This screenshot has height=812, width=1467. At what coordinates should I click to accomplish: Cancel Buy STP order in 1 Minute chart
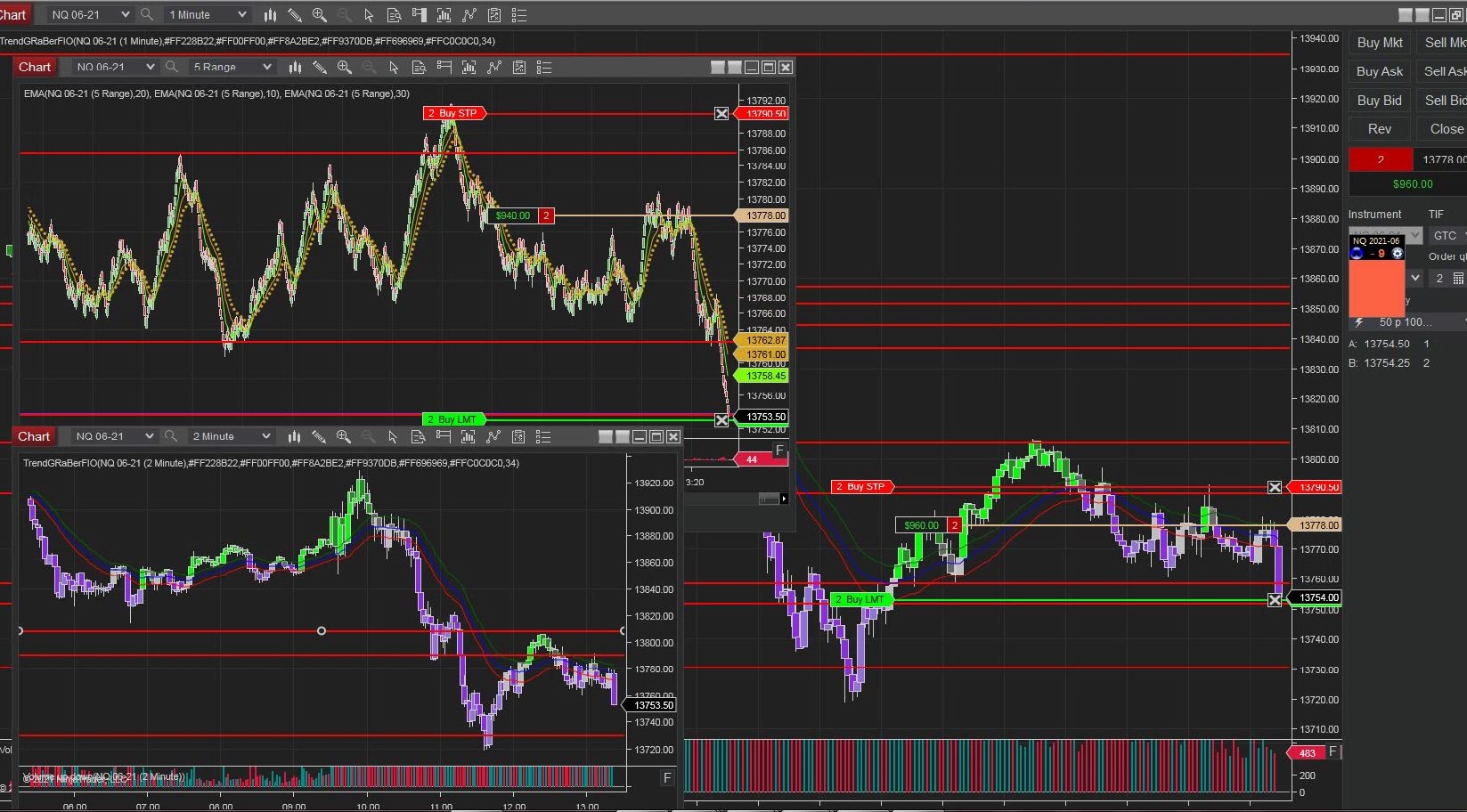tap(1275, 488)
